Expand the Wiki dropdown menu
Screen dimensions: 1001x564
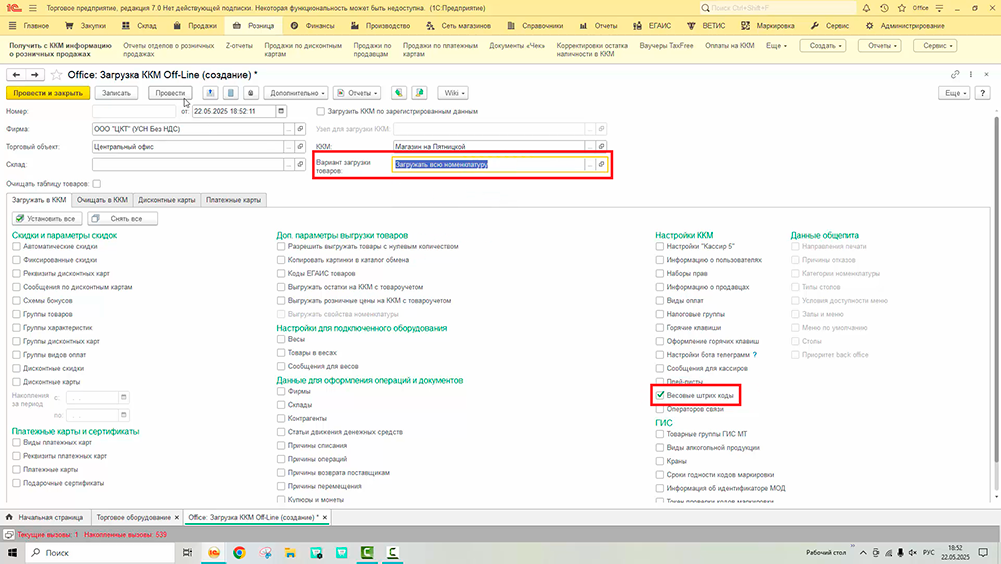tap(453, 93)
